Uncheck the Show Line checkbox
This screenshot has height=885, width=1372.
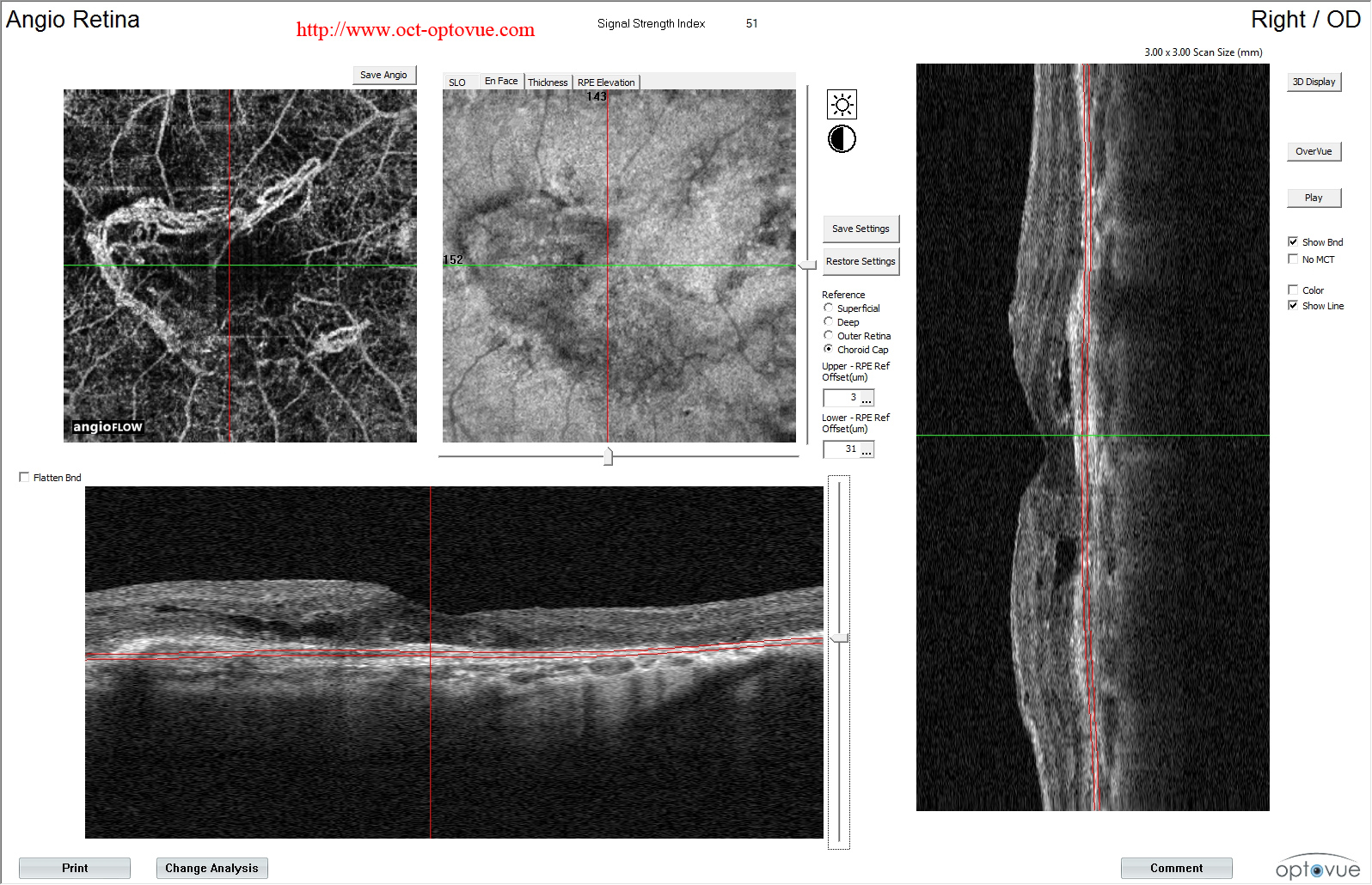click(1293, 306)
